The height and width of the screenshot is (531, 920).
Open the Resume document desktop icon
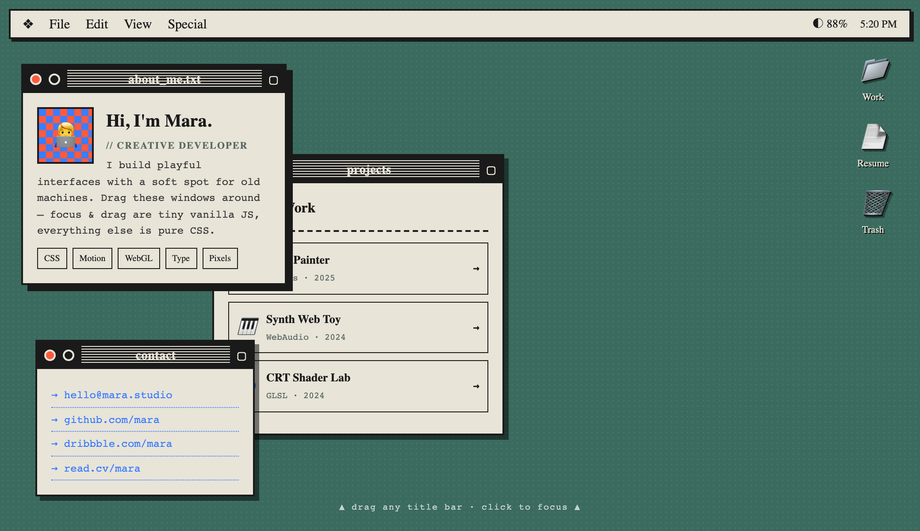pos(873,146)
